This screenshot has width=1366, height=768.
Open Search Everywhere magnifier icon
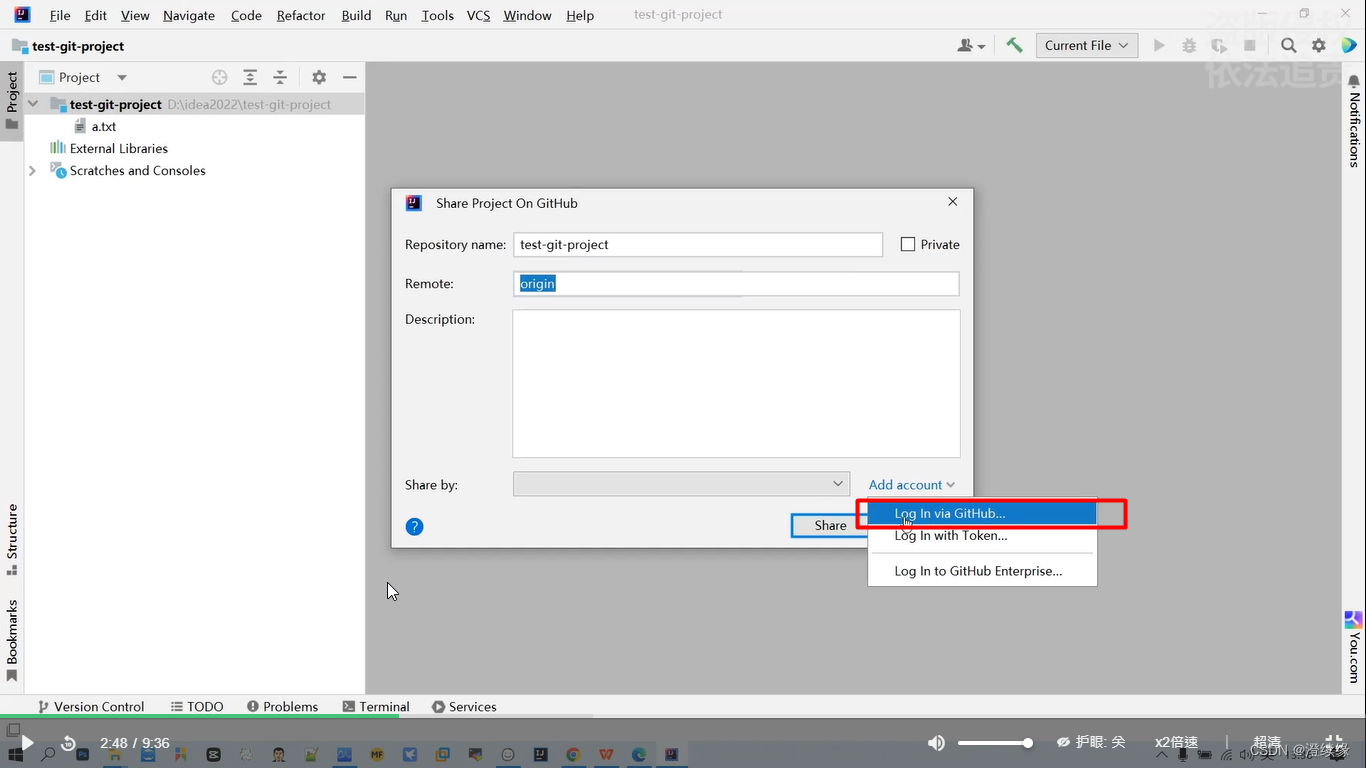(1289, 45)
